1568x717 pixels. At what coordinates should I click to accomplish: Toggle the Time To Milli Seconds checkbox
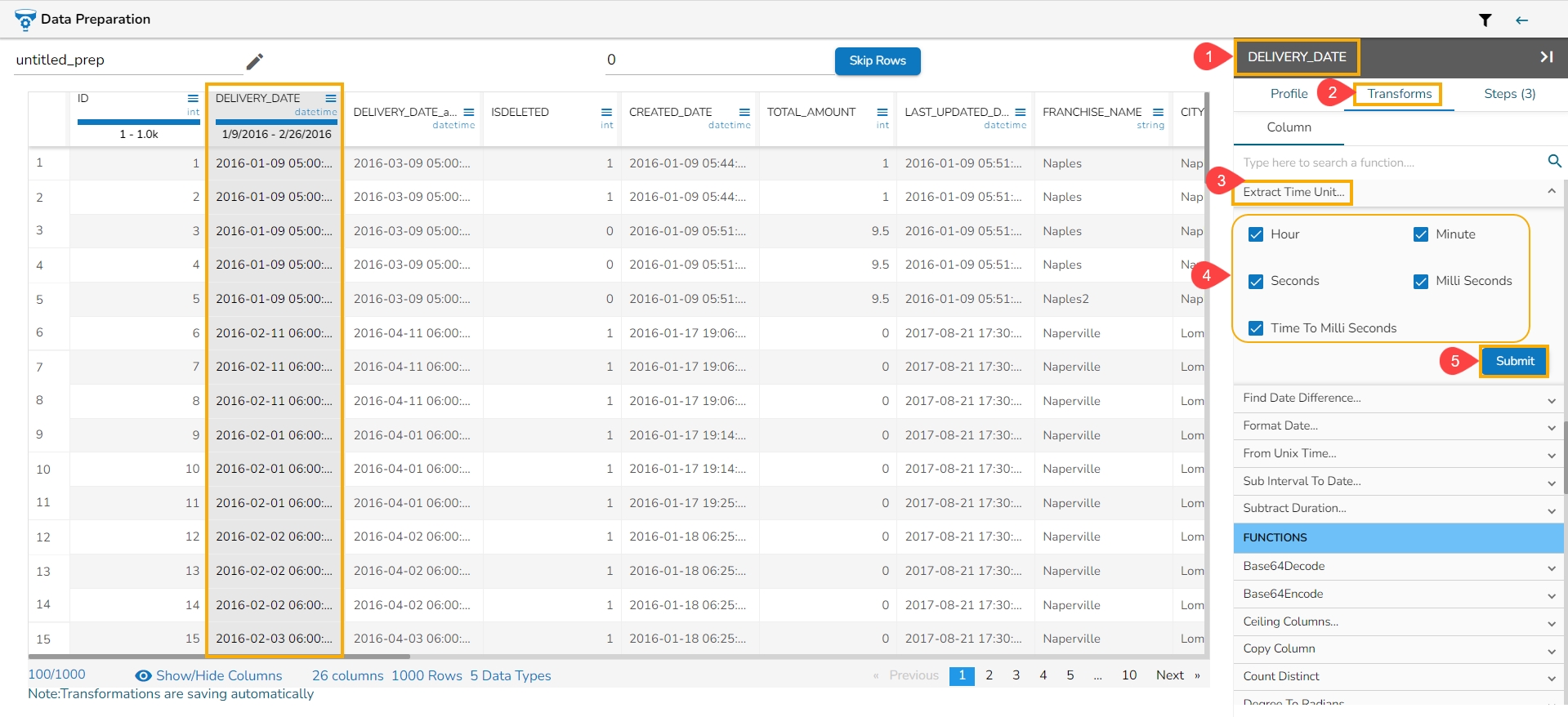pyautogui.click(x=1256, y=328)
